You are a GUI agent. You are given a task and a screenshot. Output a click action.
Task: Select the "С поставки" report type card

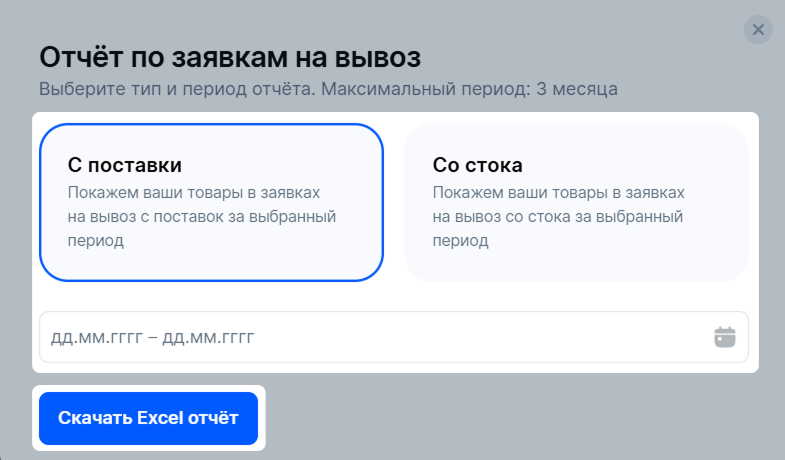click(x=211, y=202)
